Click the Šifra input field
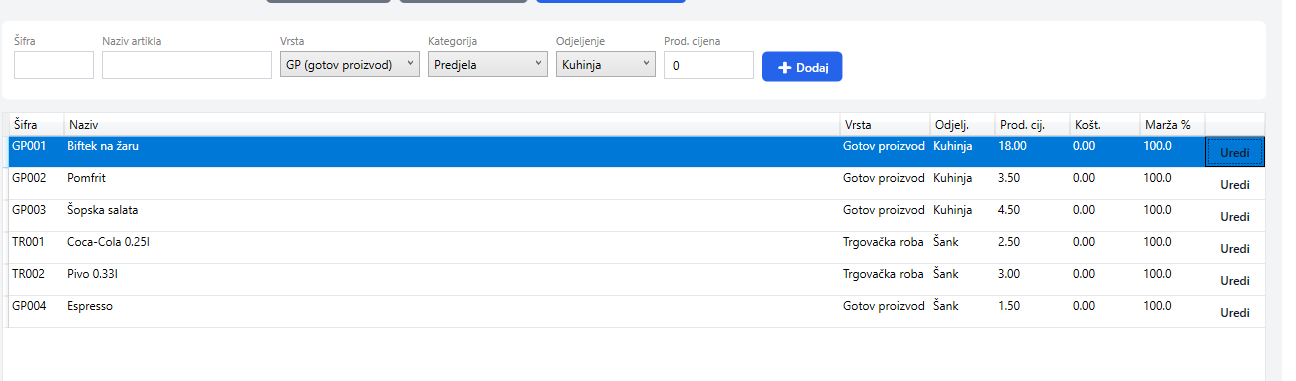1296x381 pixels. coord(54,65)
